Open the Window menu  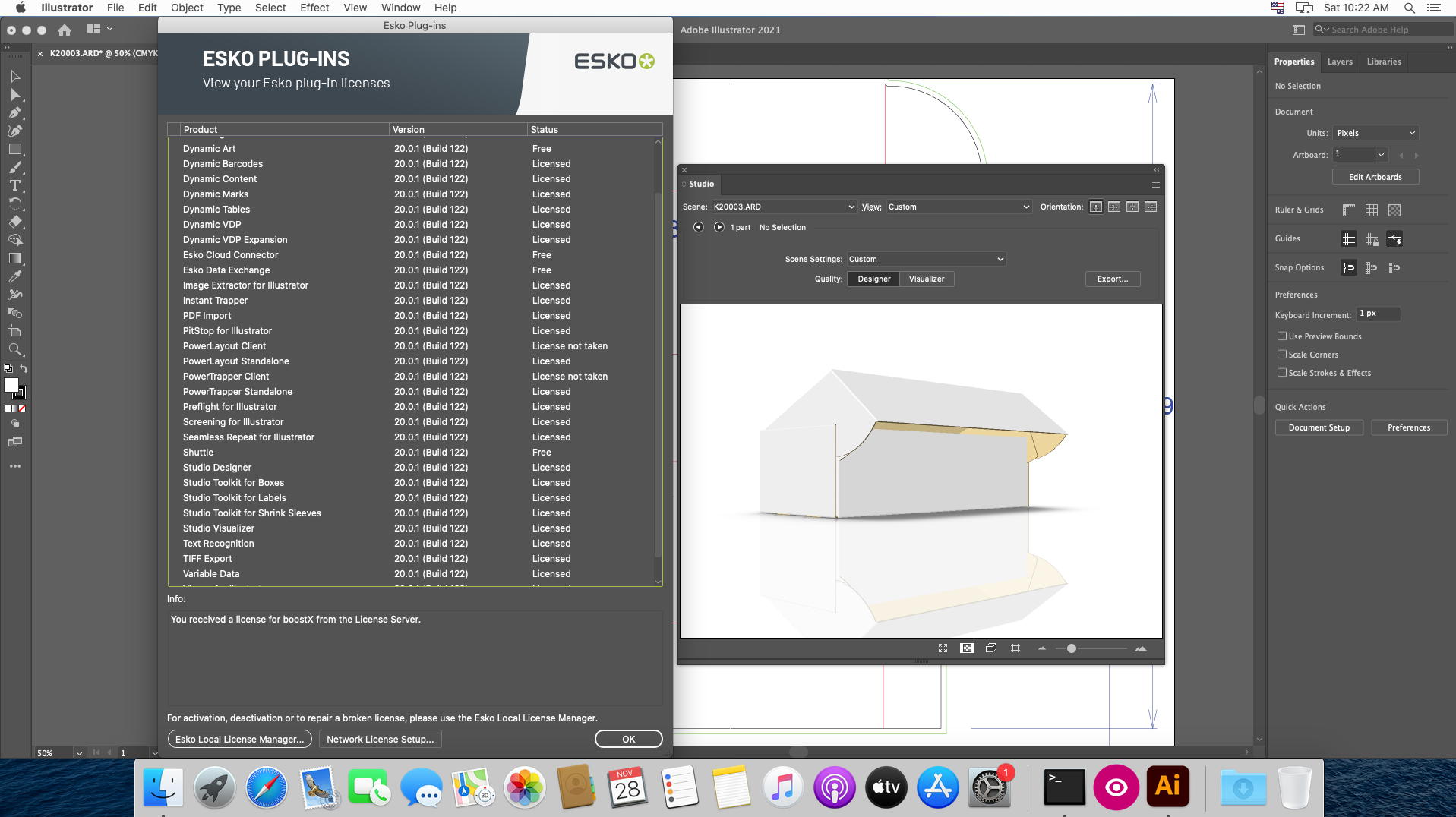(x=400, y=8)
